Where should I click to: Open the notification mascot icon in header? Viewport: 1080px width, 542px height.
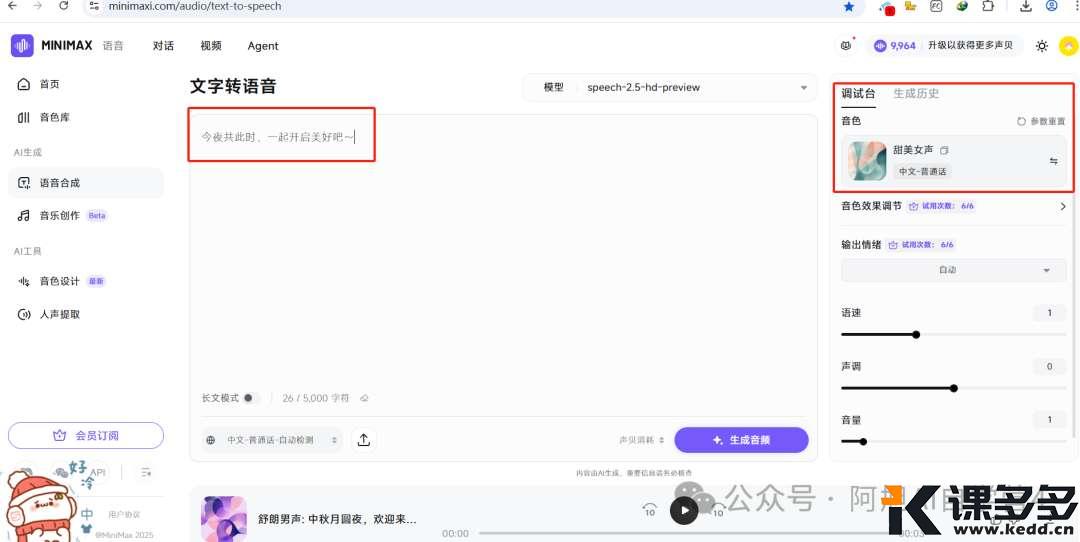(845, 45)
